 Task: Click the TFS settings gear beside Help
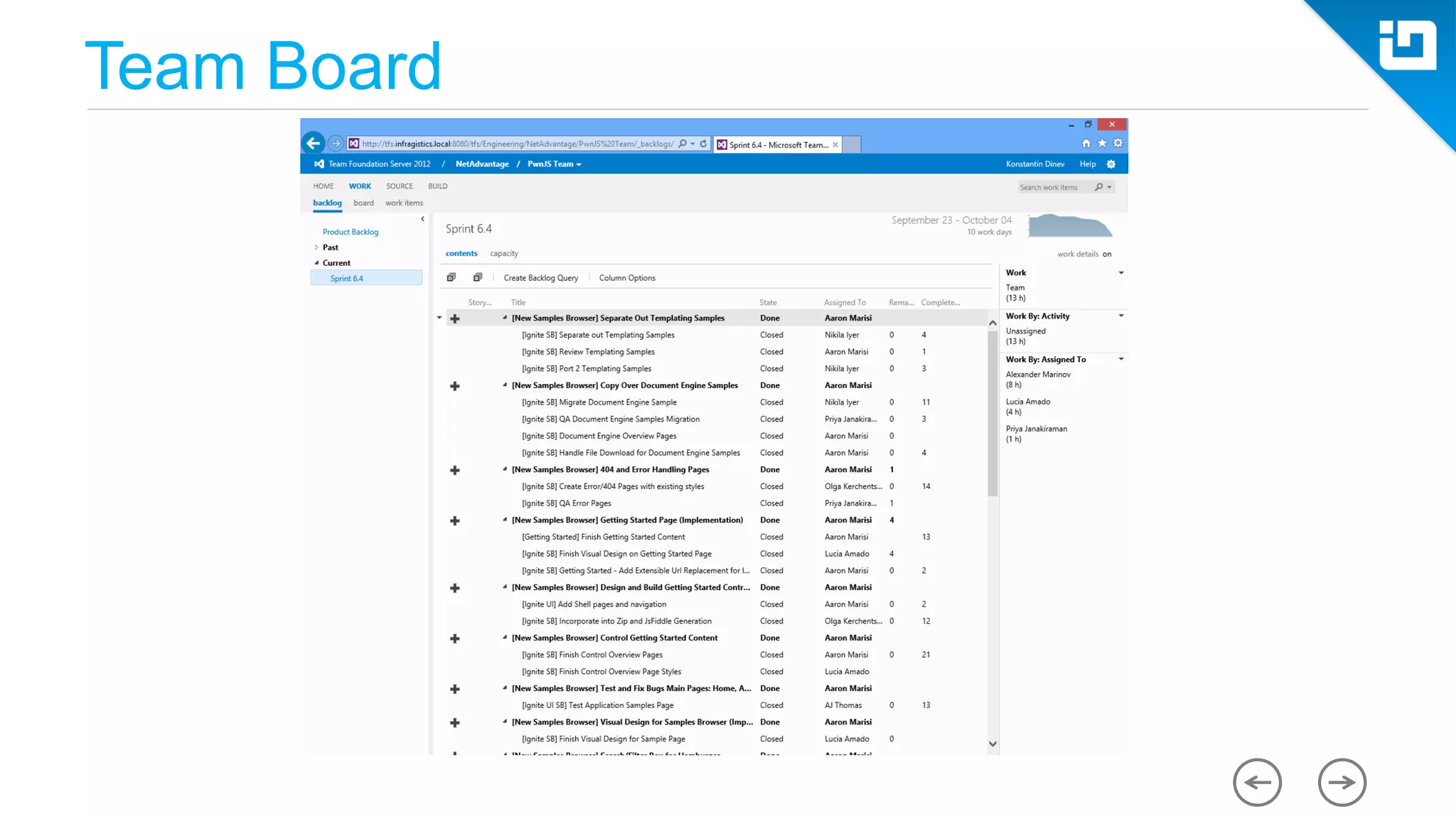tap(1111, 164)
